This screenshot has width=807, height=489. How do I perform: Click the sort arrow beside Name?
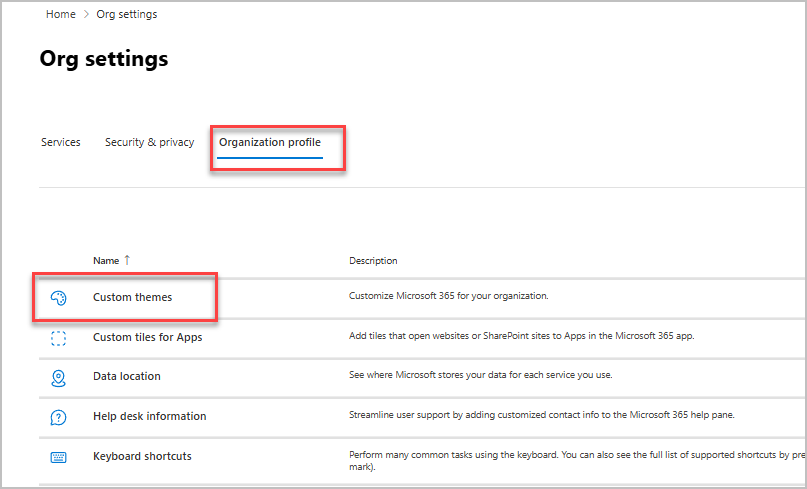[127, 260]
